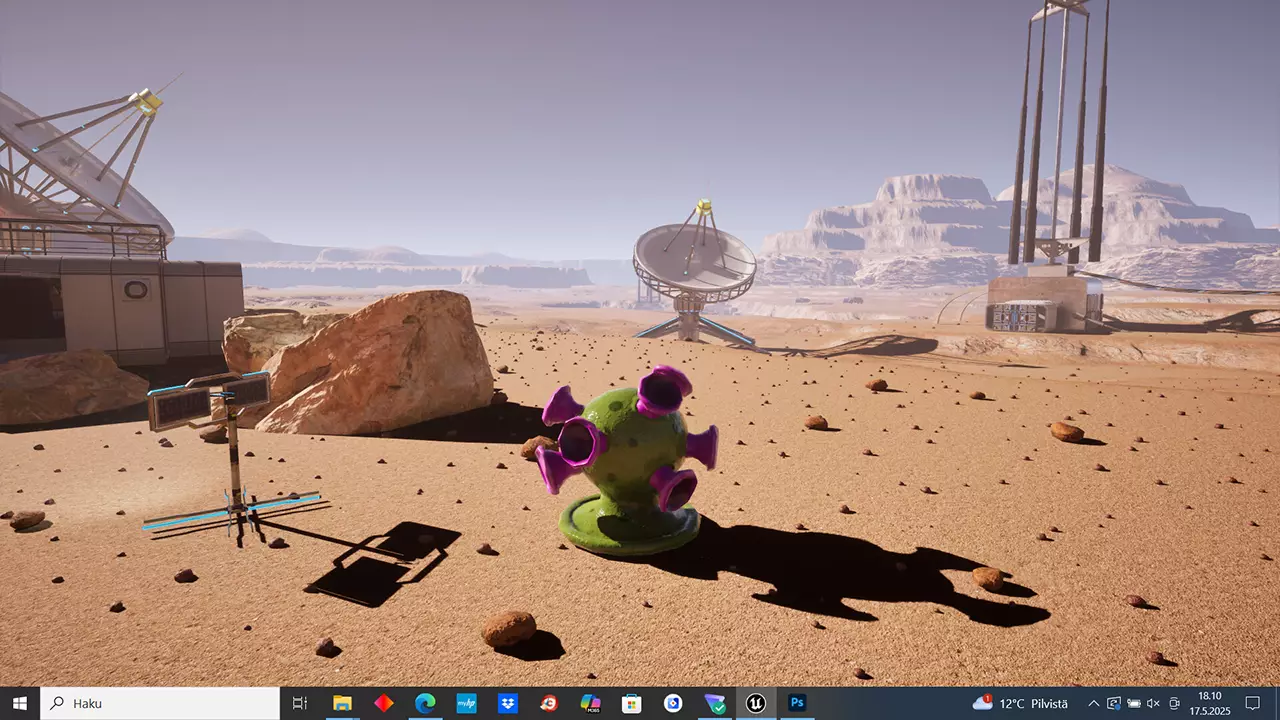Open the notification center
Screen dimensions: 1280x720
click(1252, 703)
